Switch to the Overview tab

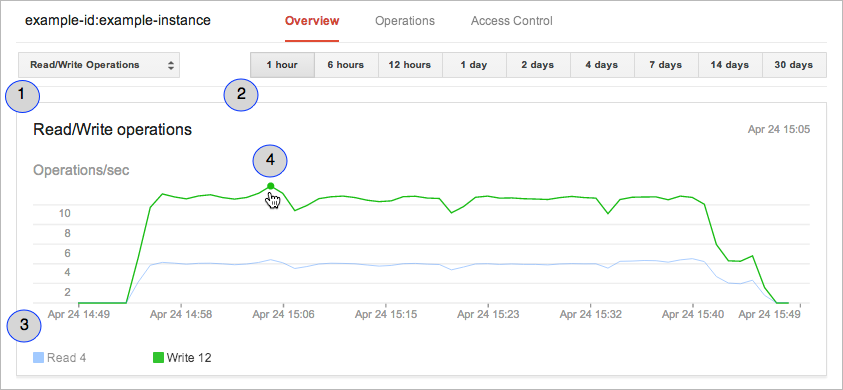tap(312, 21)
